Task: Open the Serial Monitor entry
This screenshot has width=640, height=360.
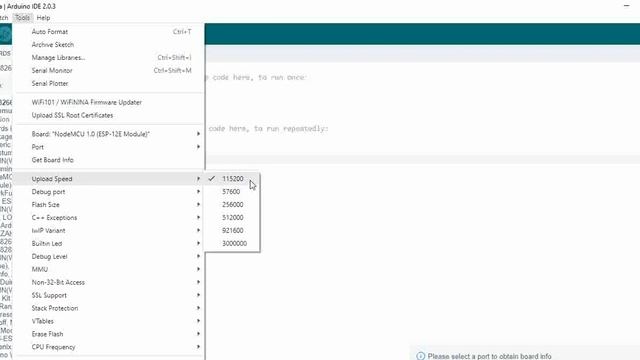Action: click(108, 71)
